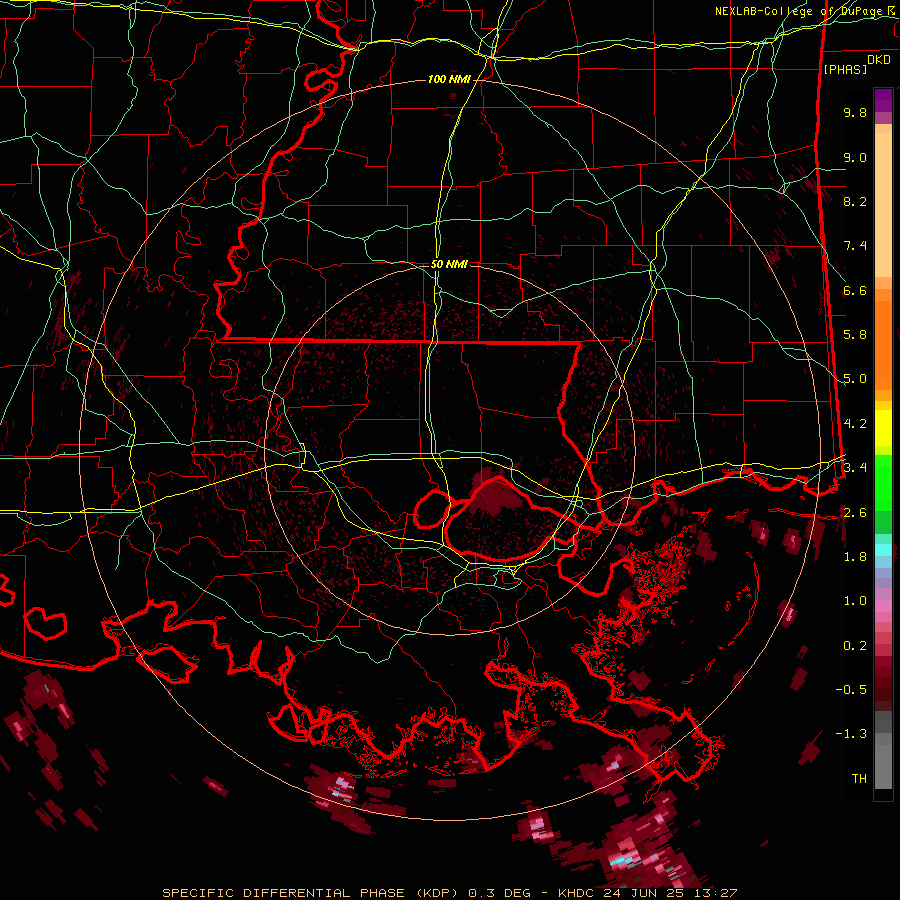The height and width of the screenshot is (900, 900).
Task: Click the -1.3 legend value
Action: point(851,734)
